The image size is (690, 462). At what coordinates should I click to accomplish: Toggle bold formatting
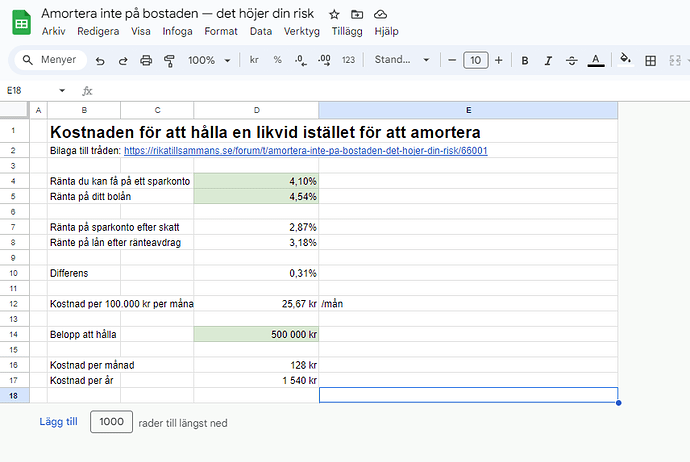click(525, 61)
